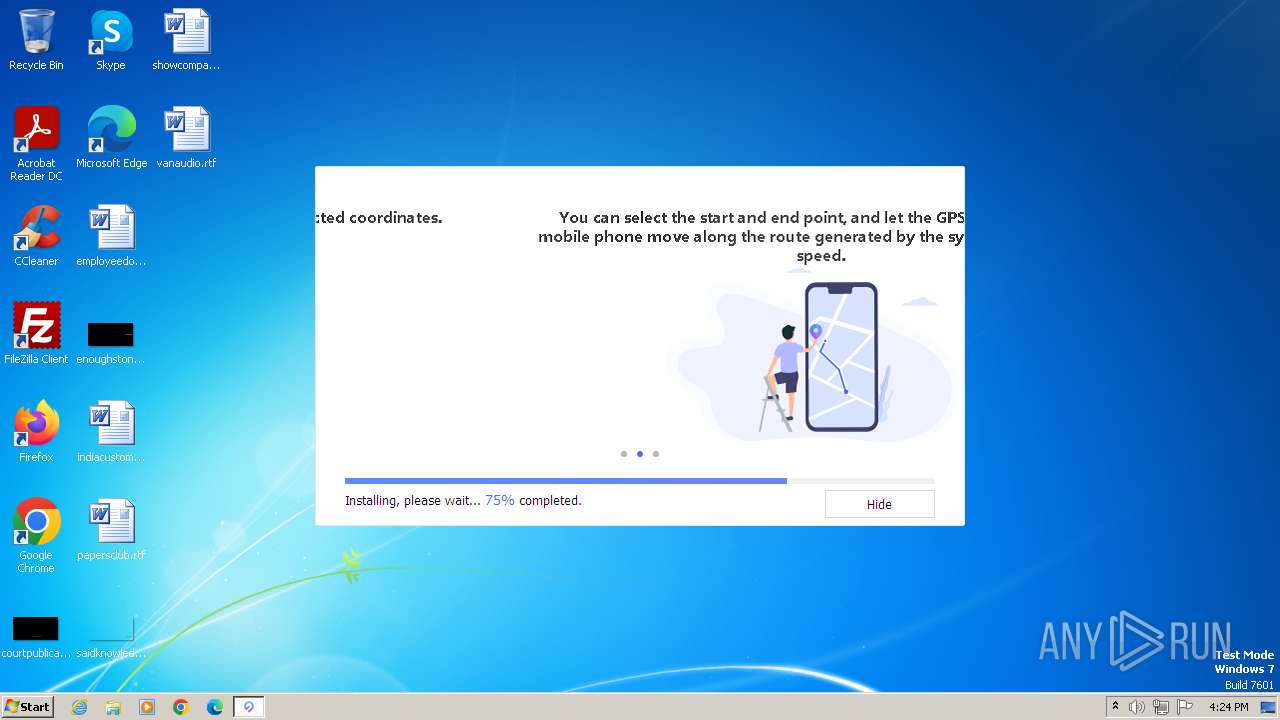Open the Recycle Bin icon
The image size is (1280, 720).
coord(36,41)
